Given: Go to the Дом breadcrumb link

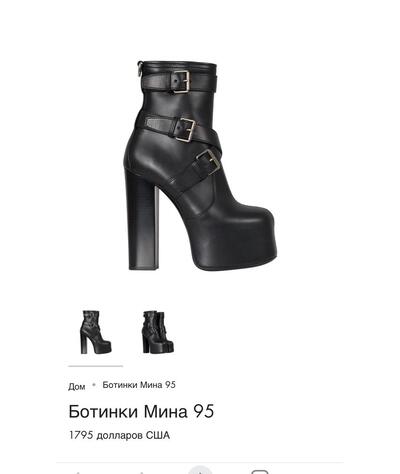Looking at the screenshot, I should point(77,386).
